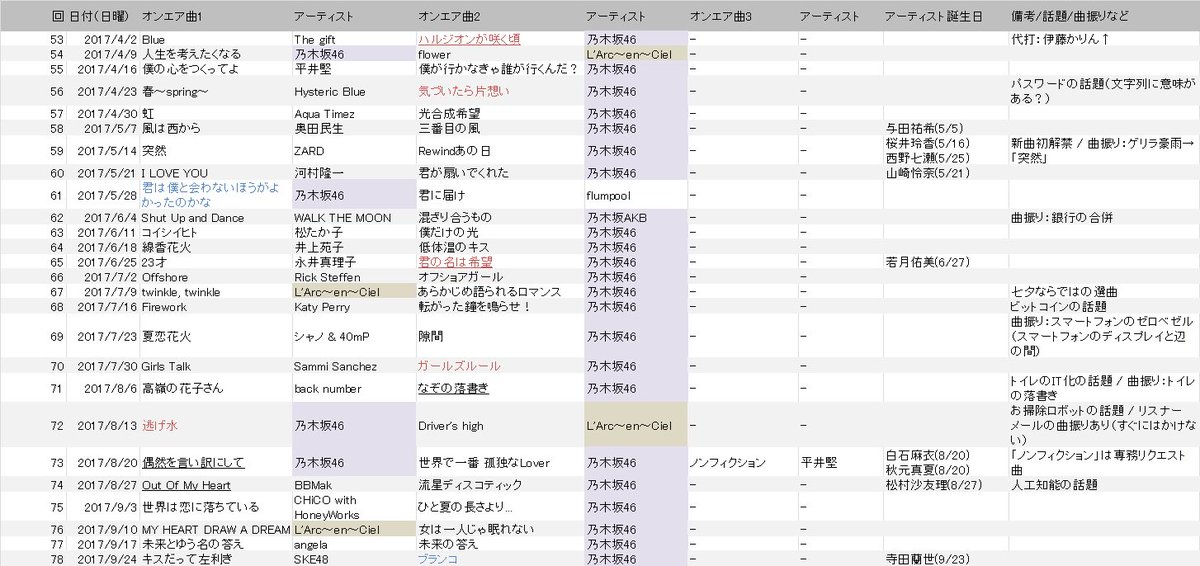Select the red 'ガールズルール' cell
This screenshot has width=1200, height=566.
coord(459,367)
